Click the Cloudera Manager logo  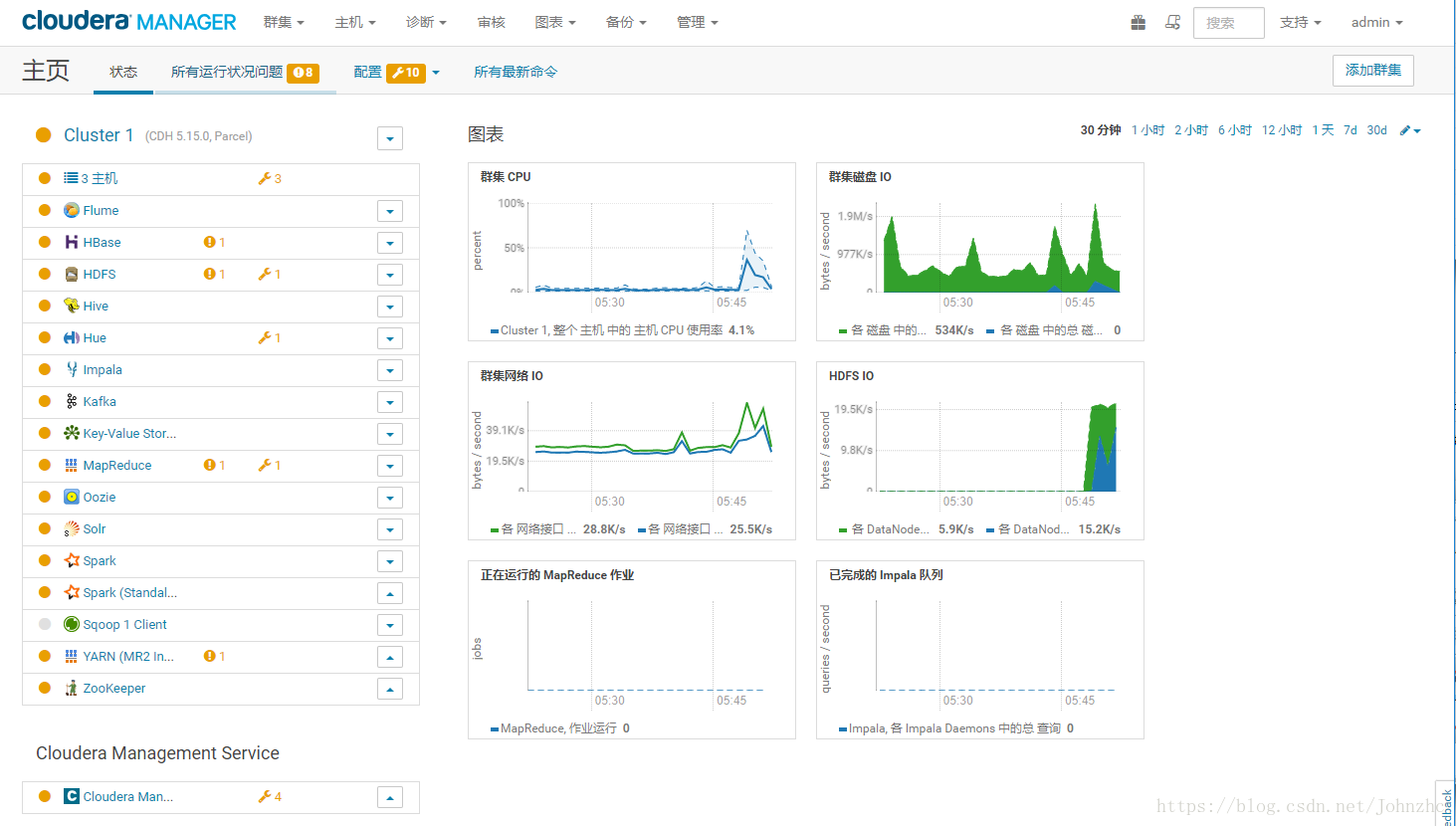click(x=129, y=21)
